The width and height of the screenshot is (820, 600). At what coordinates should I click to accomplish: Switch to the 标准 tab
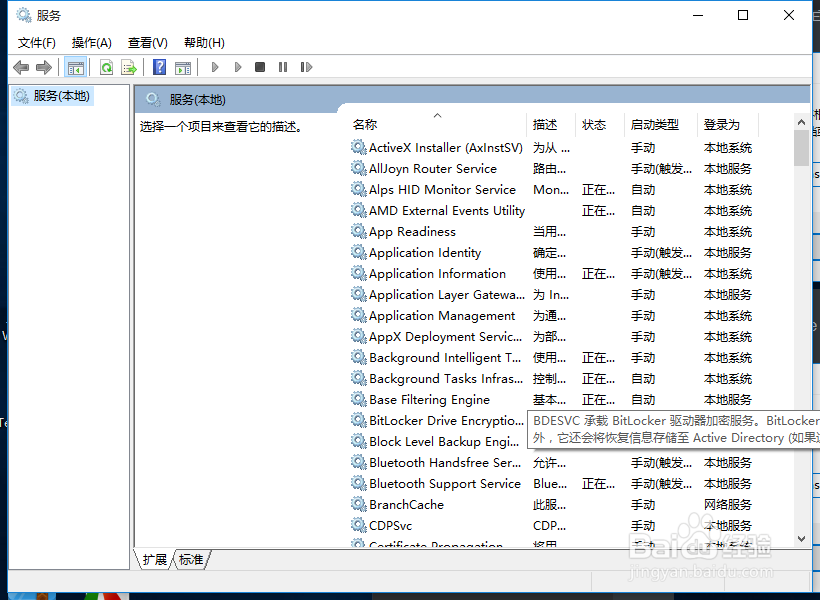pos(191,560)
